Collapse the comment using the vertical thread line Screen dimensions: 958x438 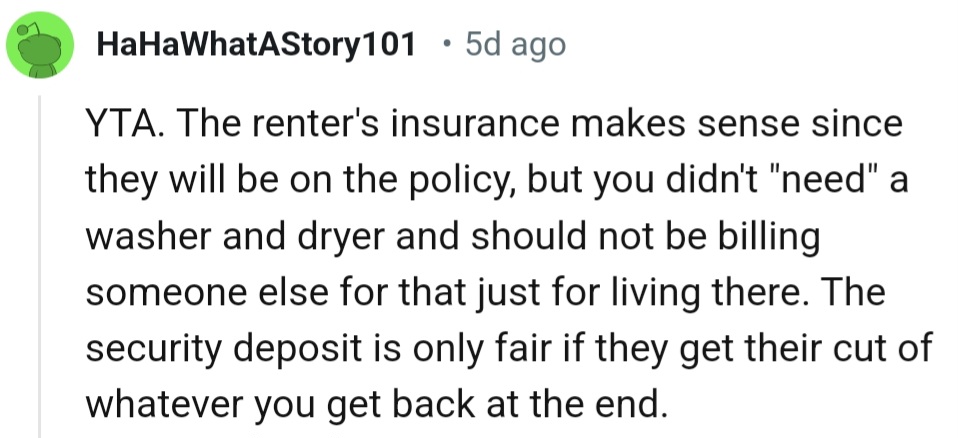coord(40,266)
